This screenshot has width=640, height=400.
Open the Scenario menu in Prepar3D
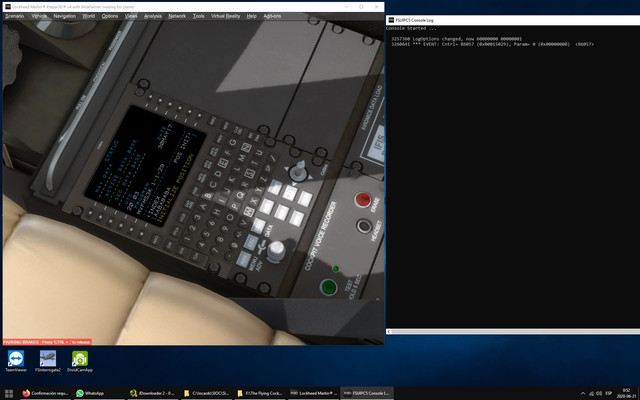pyautogui.click(x=15, y=16)
